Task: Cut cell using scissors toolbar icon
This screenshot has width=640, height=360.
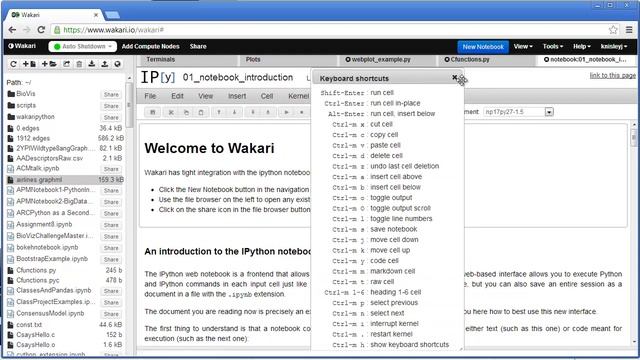Action: (x=171, y=112)
